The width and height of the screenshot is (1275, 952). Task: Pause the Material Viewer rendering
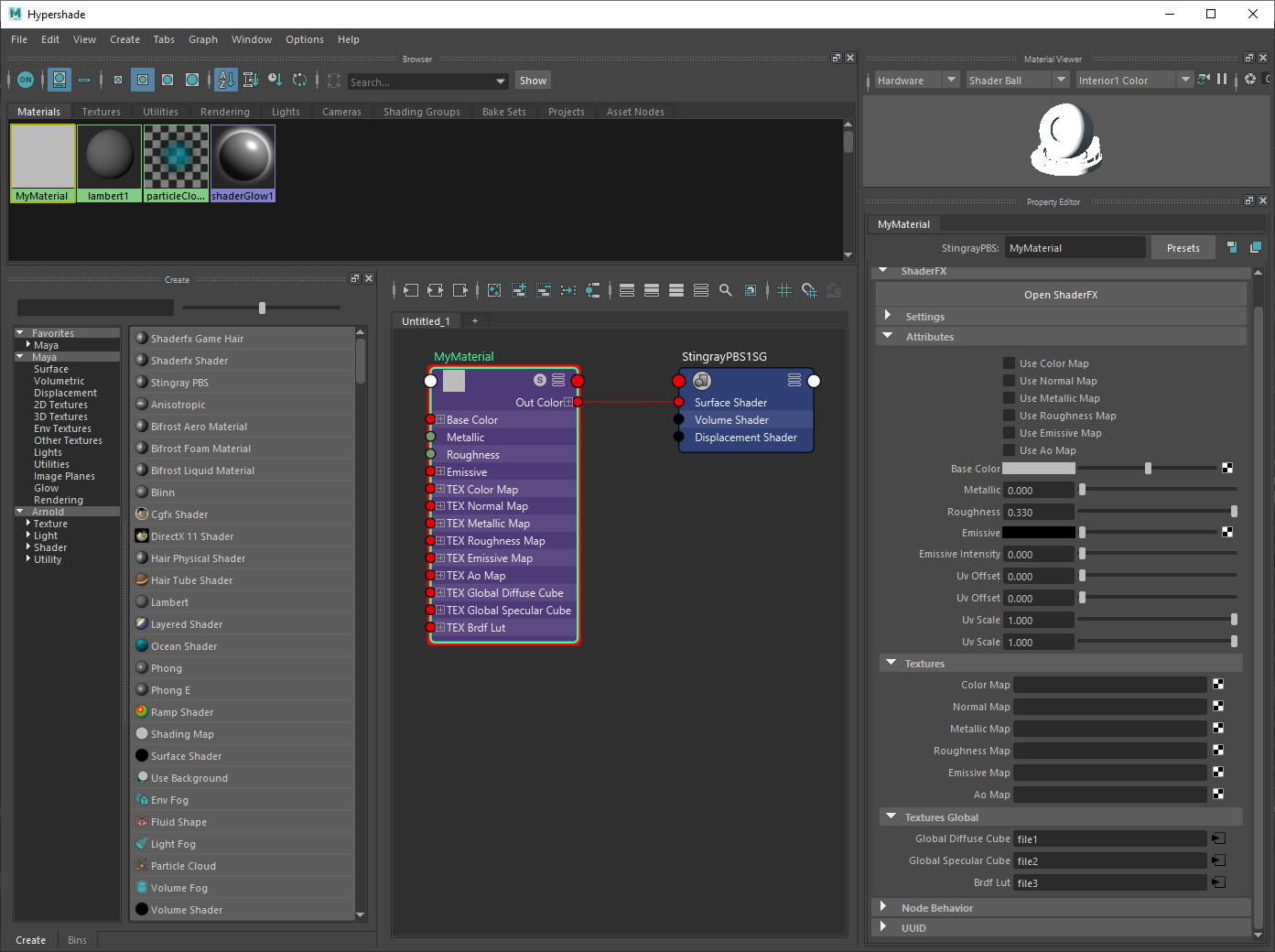pyautogui.click(x=1222, y=80)
